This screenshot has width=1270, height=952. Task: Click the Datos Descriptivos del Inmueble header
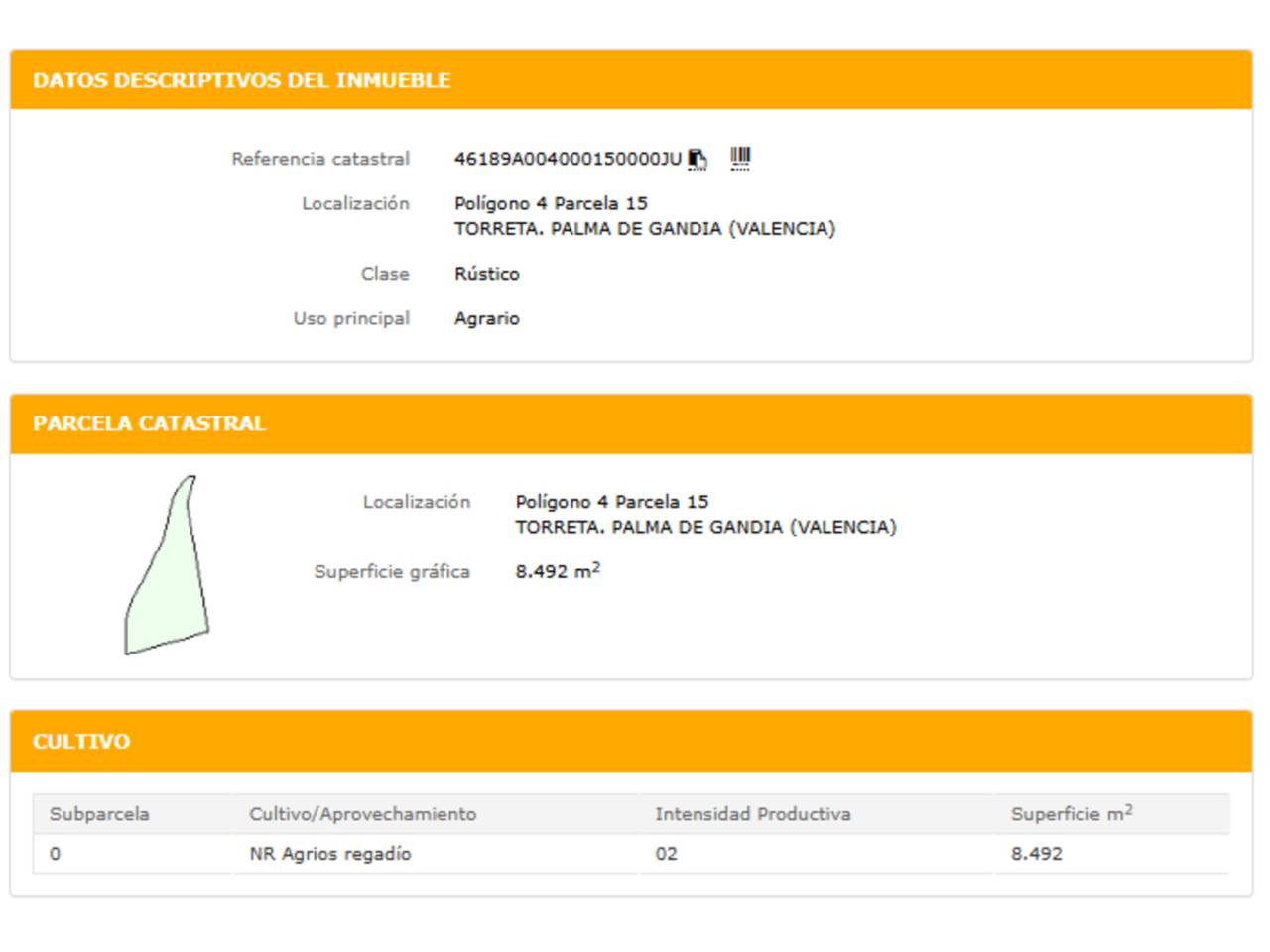point(241,80)
